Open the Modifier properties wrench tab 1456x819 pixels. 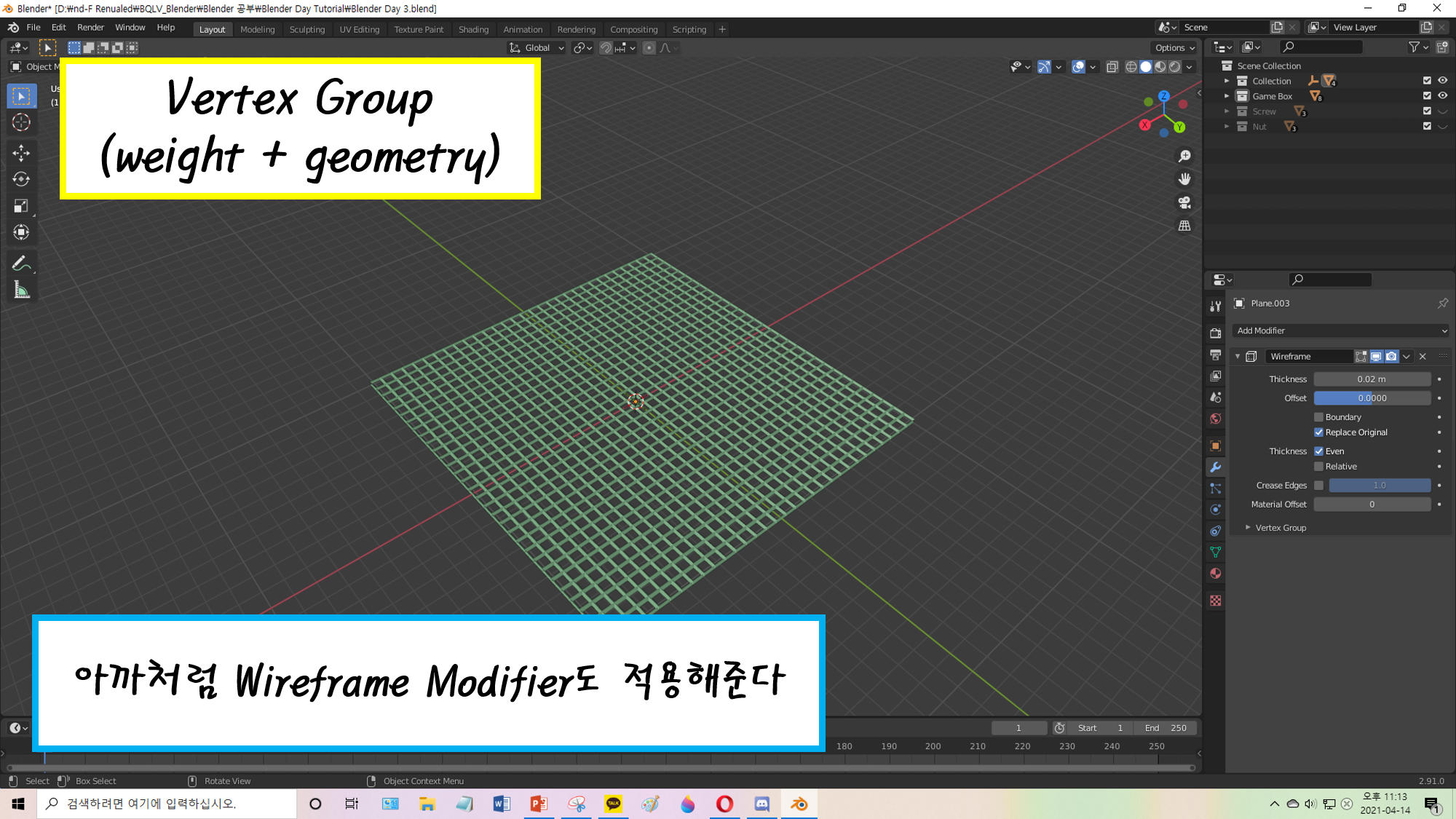(x=1215, y=467)
